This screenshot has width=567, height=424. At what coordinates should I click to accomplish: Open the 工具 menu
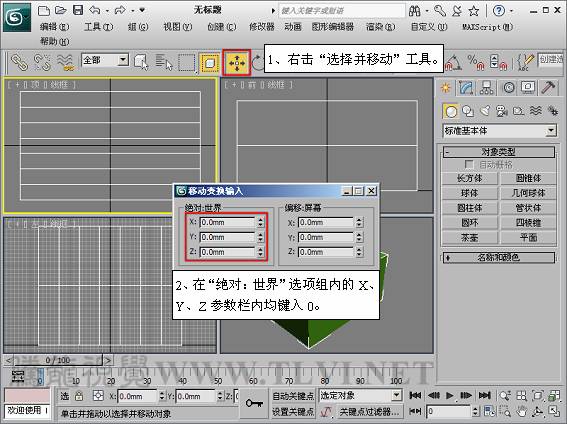[98, 26]
